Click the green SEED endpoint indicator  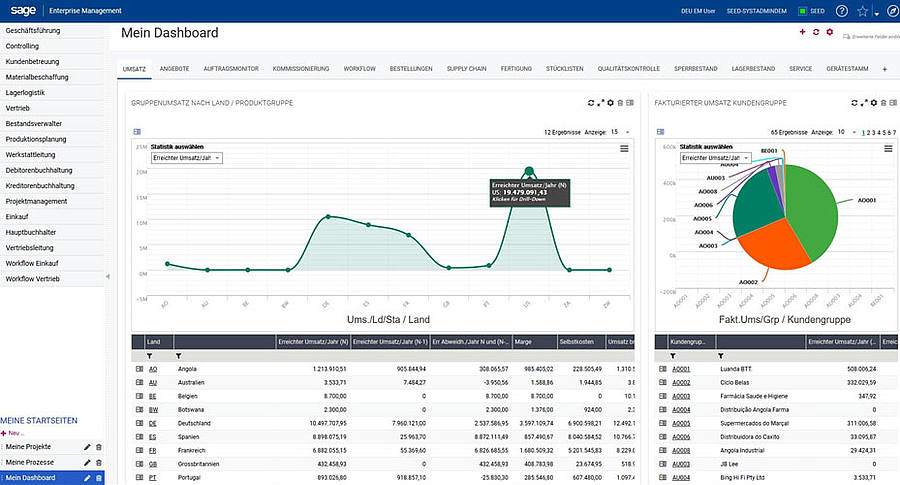[x=802, y=11]
